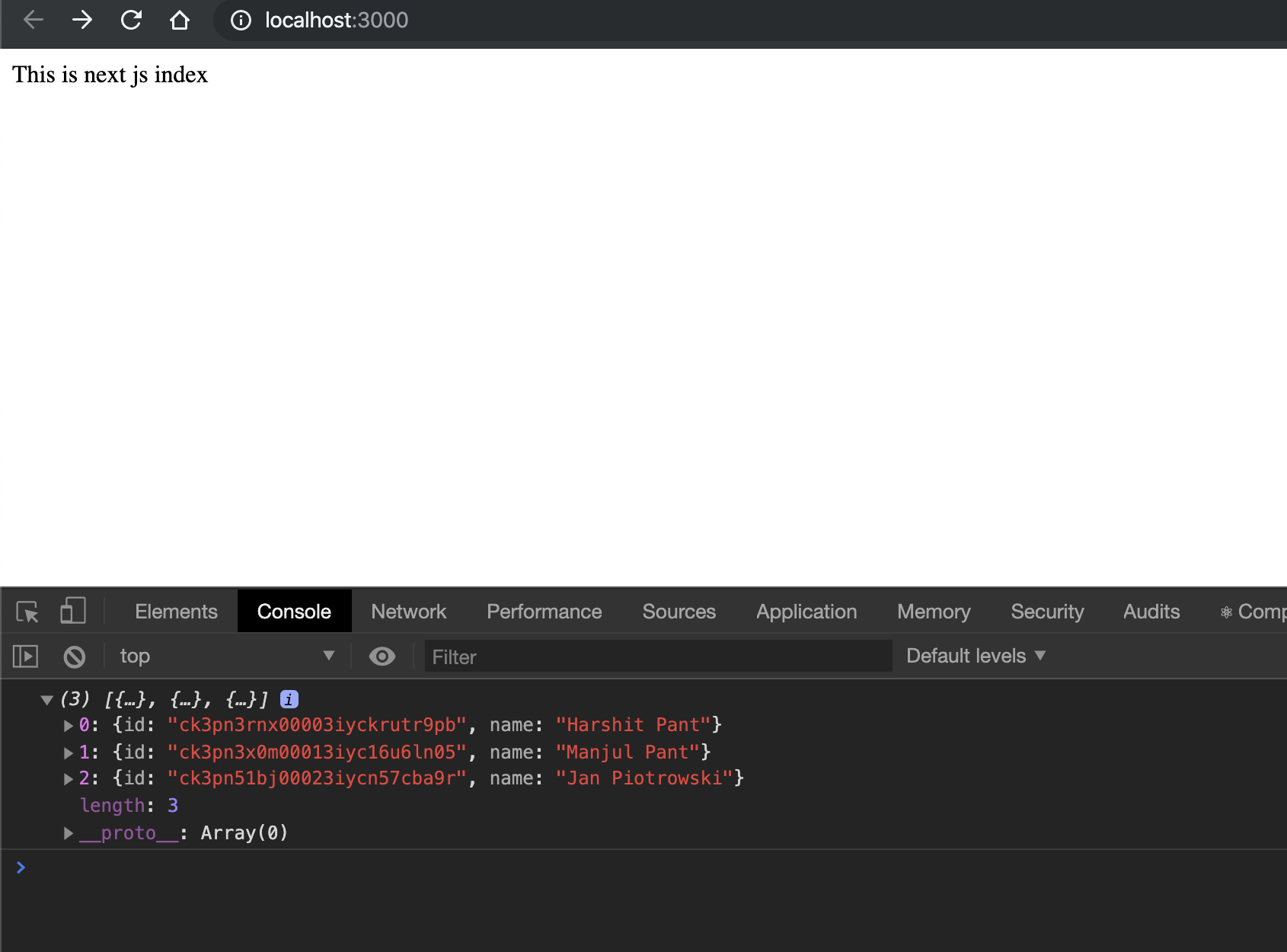Reload the localhost:3000 page
The image size is (1287, 952).
pos(131,20)
